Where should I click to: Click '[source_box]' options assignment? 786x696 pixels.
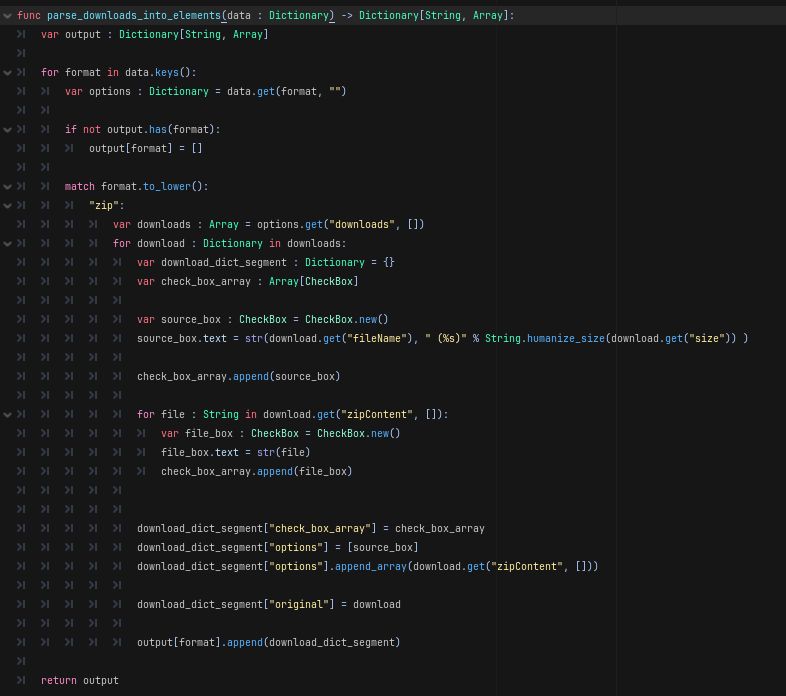[x=383, y=548]
